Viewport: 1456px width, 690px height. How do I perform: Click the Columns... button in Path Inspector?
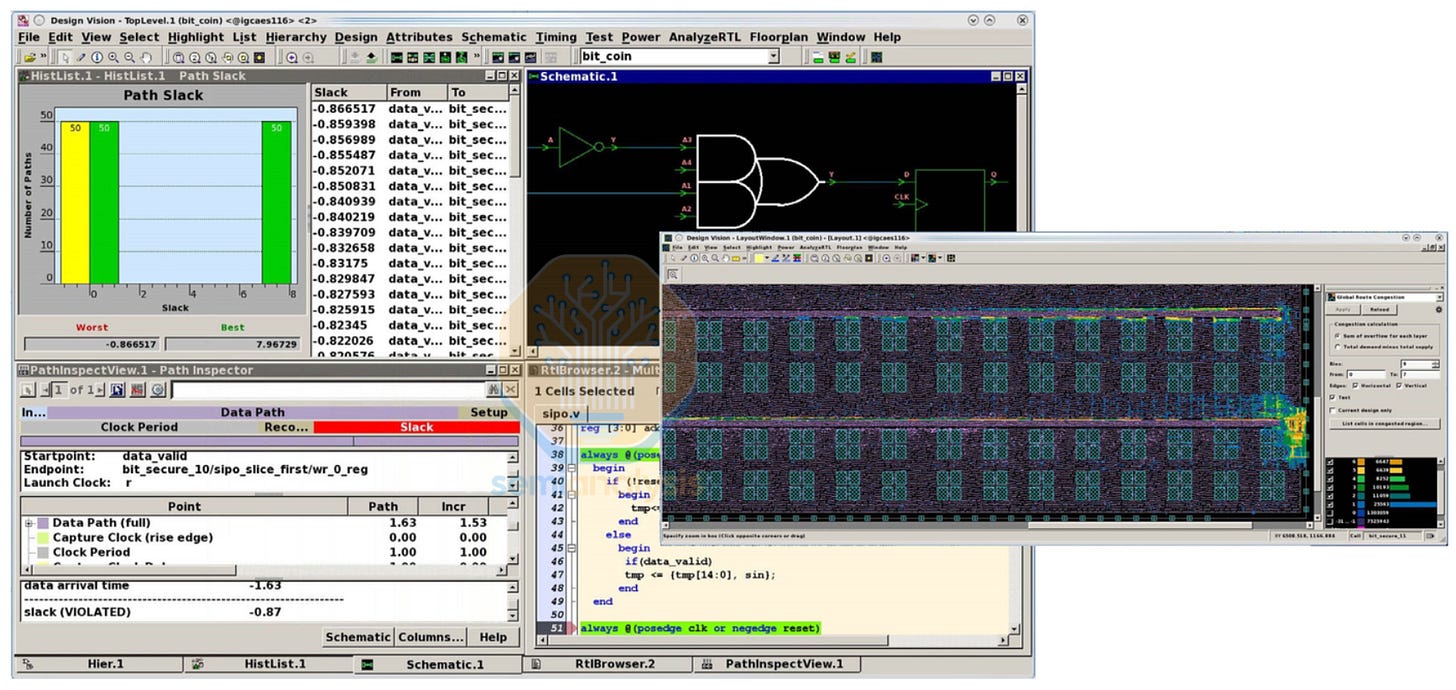click(431, 637)
